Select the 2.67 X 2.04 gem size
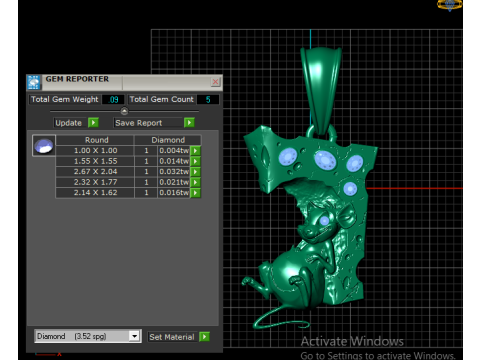This screenshot has width=480, height=360. coord(95,172)
